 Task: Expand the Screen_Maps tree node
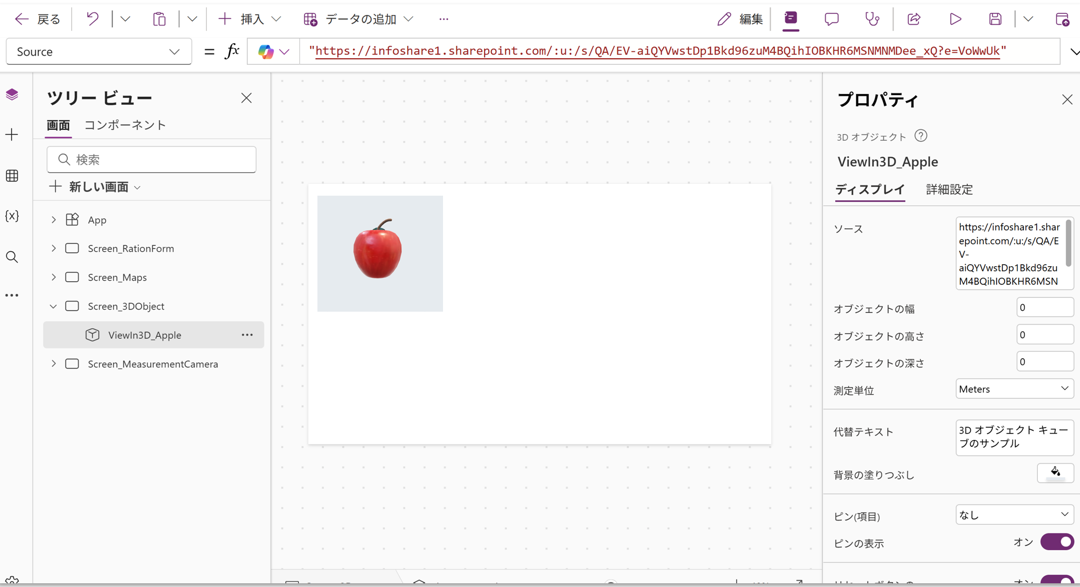(x=54, y=277)
